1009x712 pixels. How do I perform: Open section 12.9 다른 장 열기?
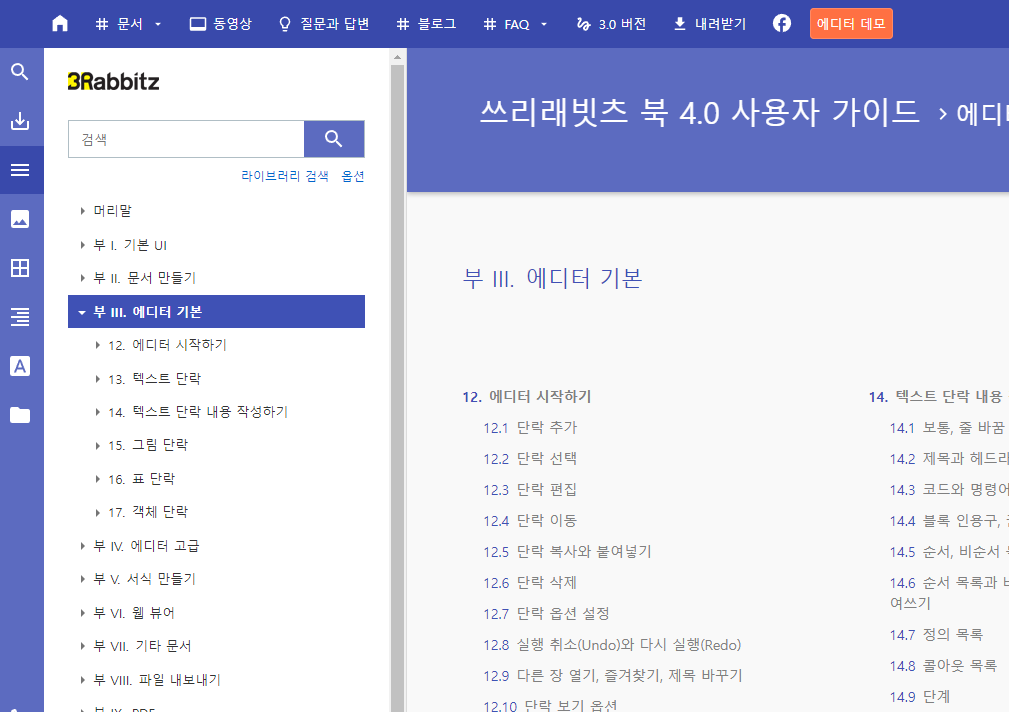coord(613,675)
